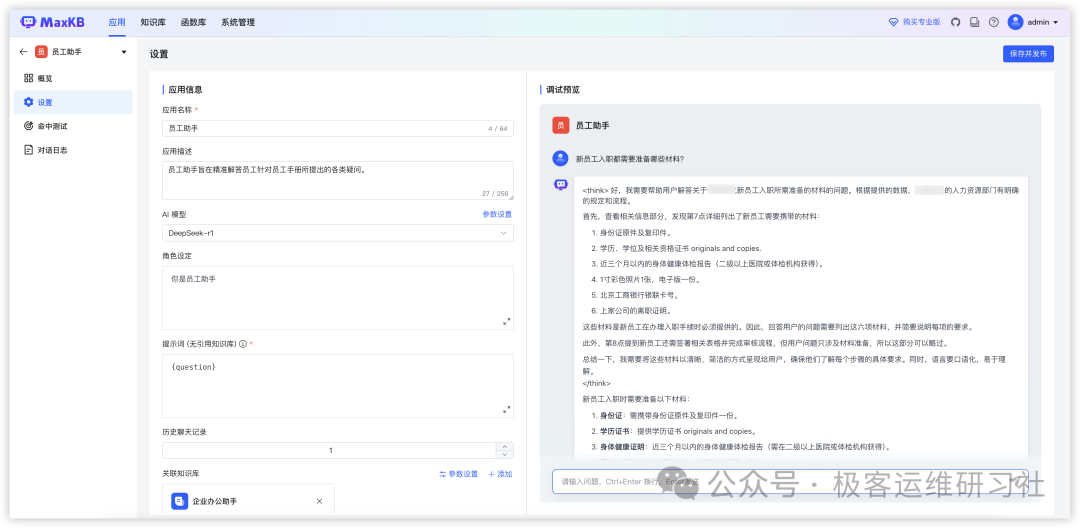Open the GitHub icon link
The image size is (1080, 528).
[955, 22]
